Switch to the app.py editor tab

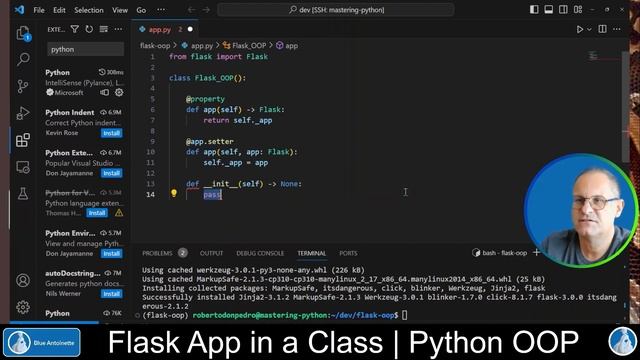click(x=165, y=29)
